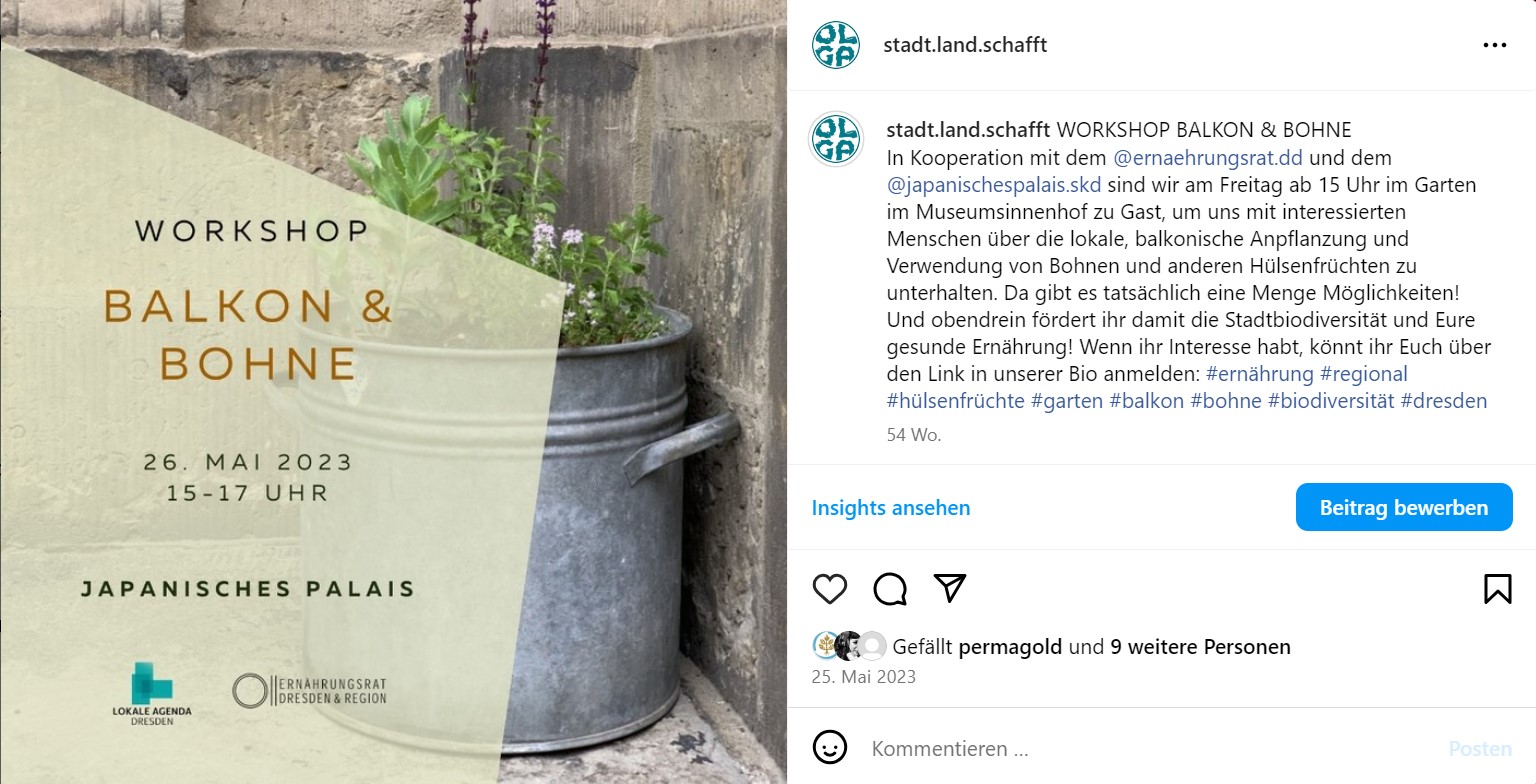
Task: Open comments via speech bubble icon
Action: [889, 589]
